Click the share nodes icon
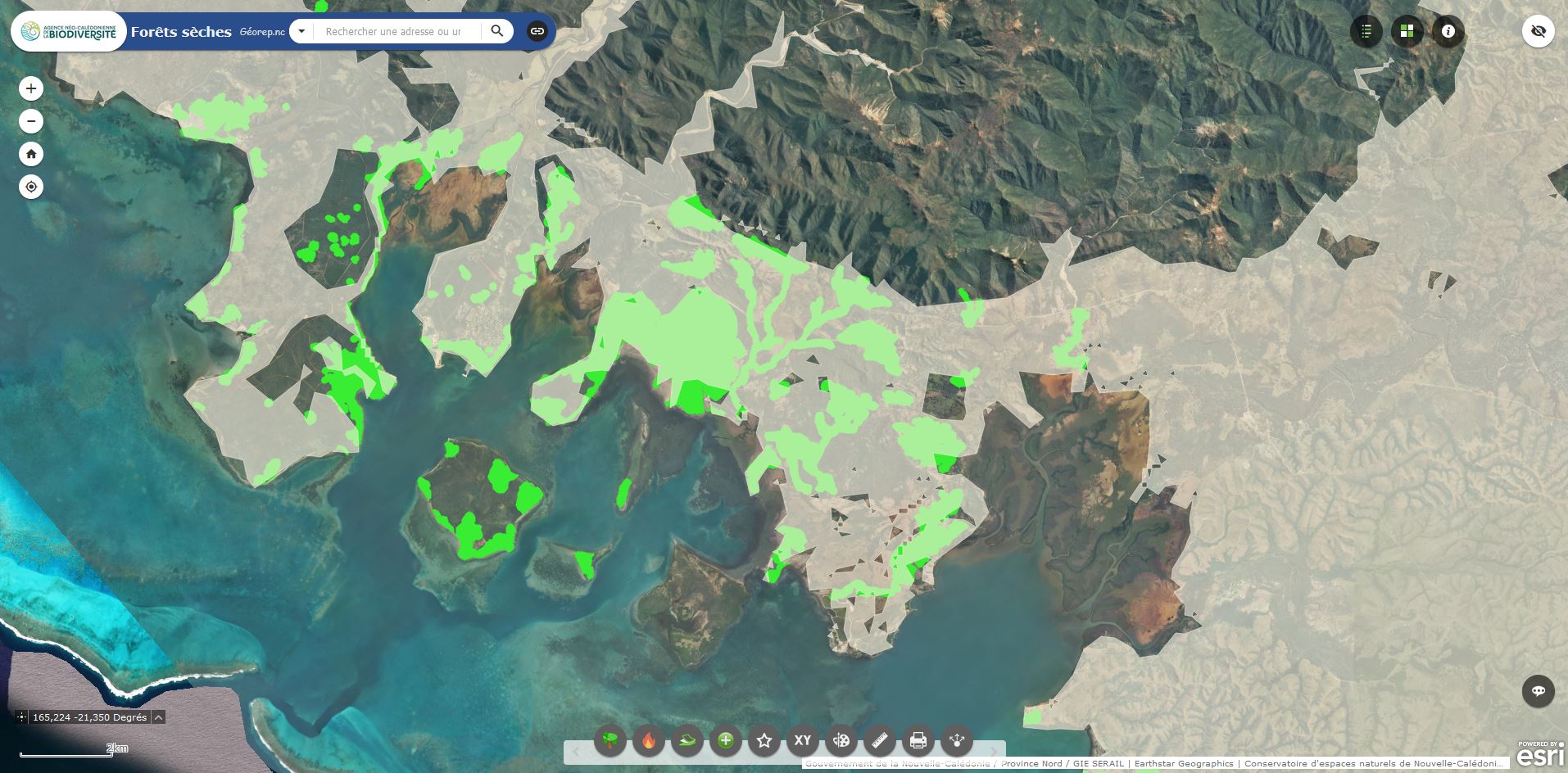Viewport: 1568px width, 773px height. [957, 741]
